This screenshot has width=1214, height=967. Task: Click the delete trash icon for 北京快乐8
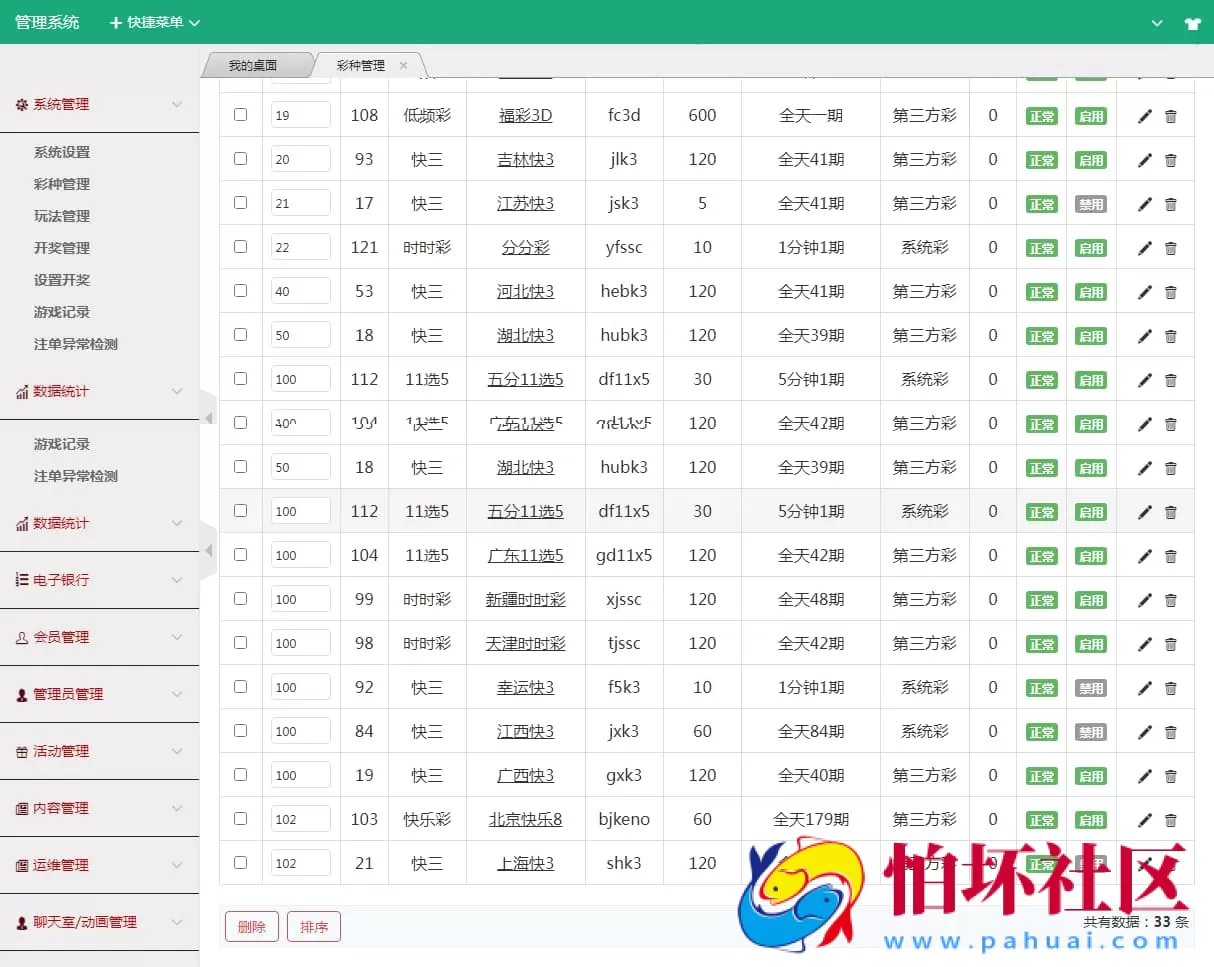point(1170,819)
